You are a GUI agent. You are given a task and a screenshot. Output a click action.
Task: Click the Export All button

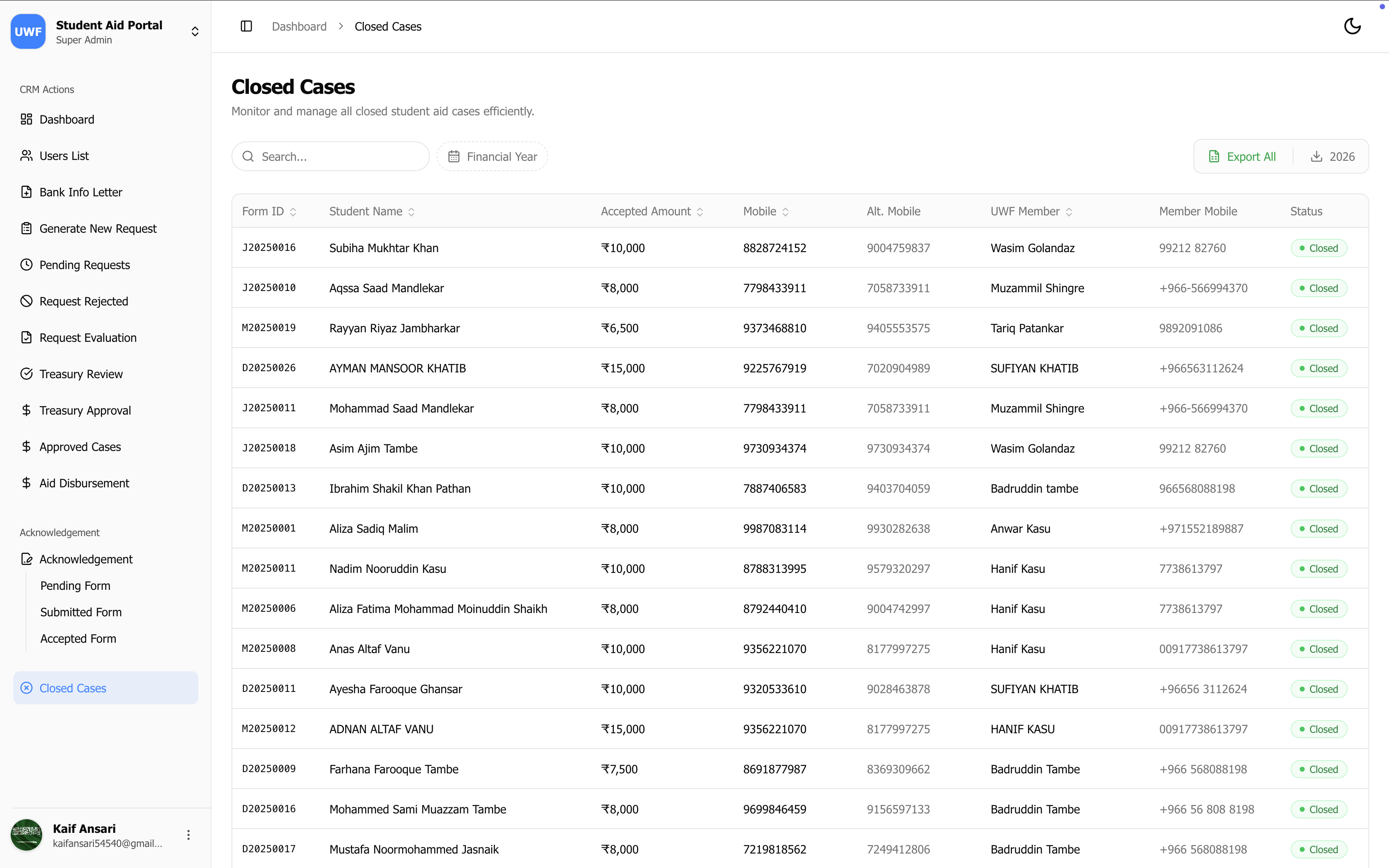click(x=1243, y=156)
